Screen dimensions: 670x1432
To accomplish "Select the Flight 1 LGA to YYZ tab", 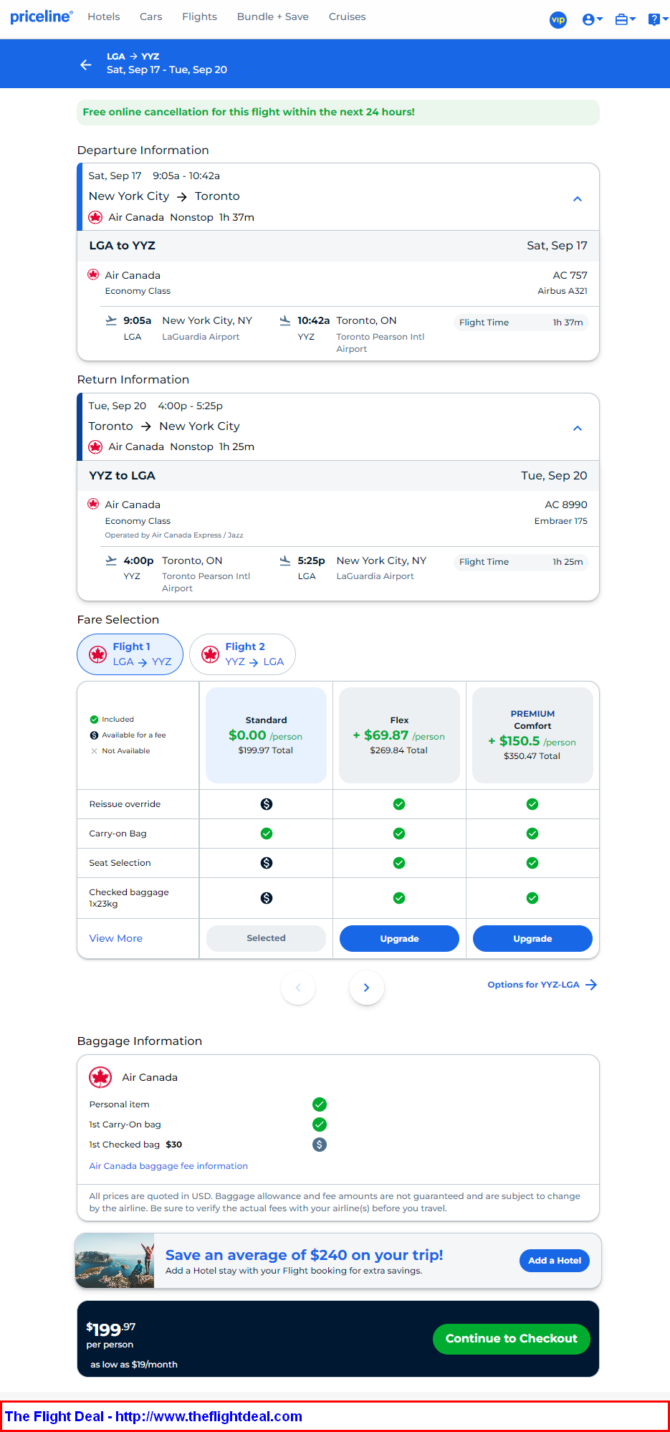I will [130, 654].
